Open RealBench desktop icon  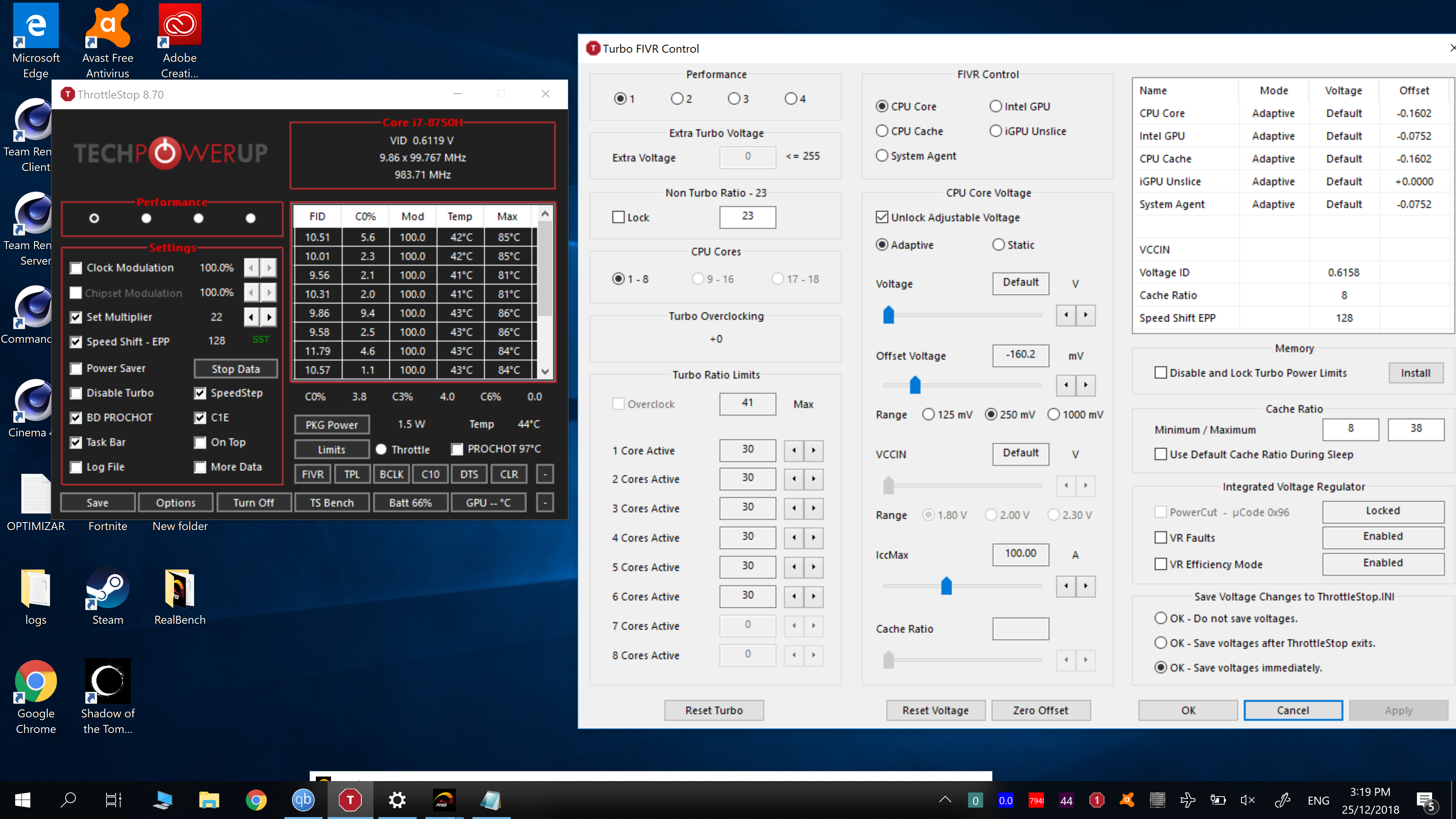click(180, 596)
